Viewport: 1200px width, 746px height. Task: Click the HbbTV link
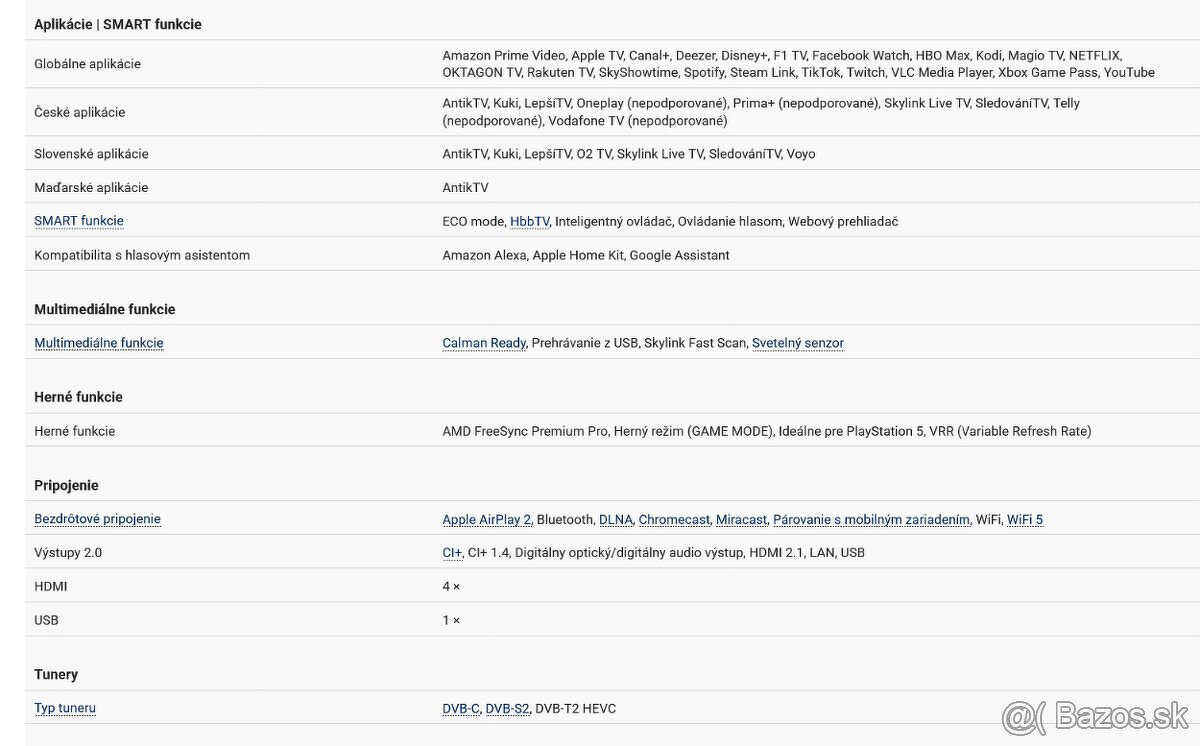click(529, 221)
